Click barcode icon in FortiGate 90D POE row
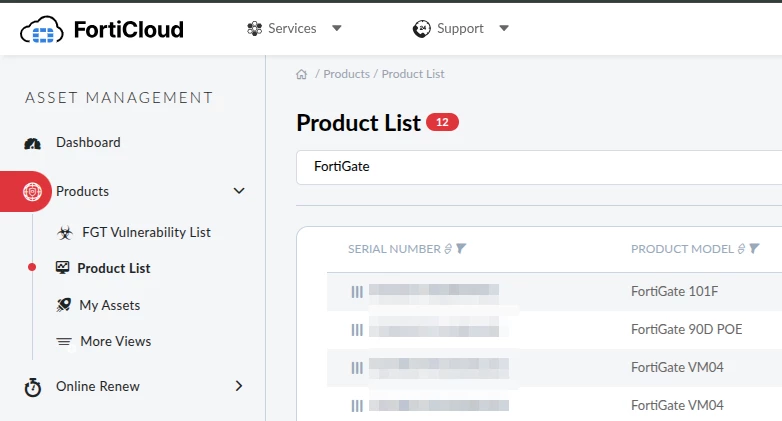This screenshot has height=421, width=782. tap(357, 330)
